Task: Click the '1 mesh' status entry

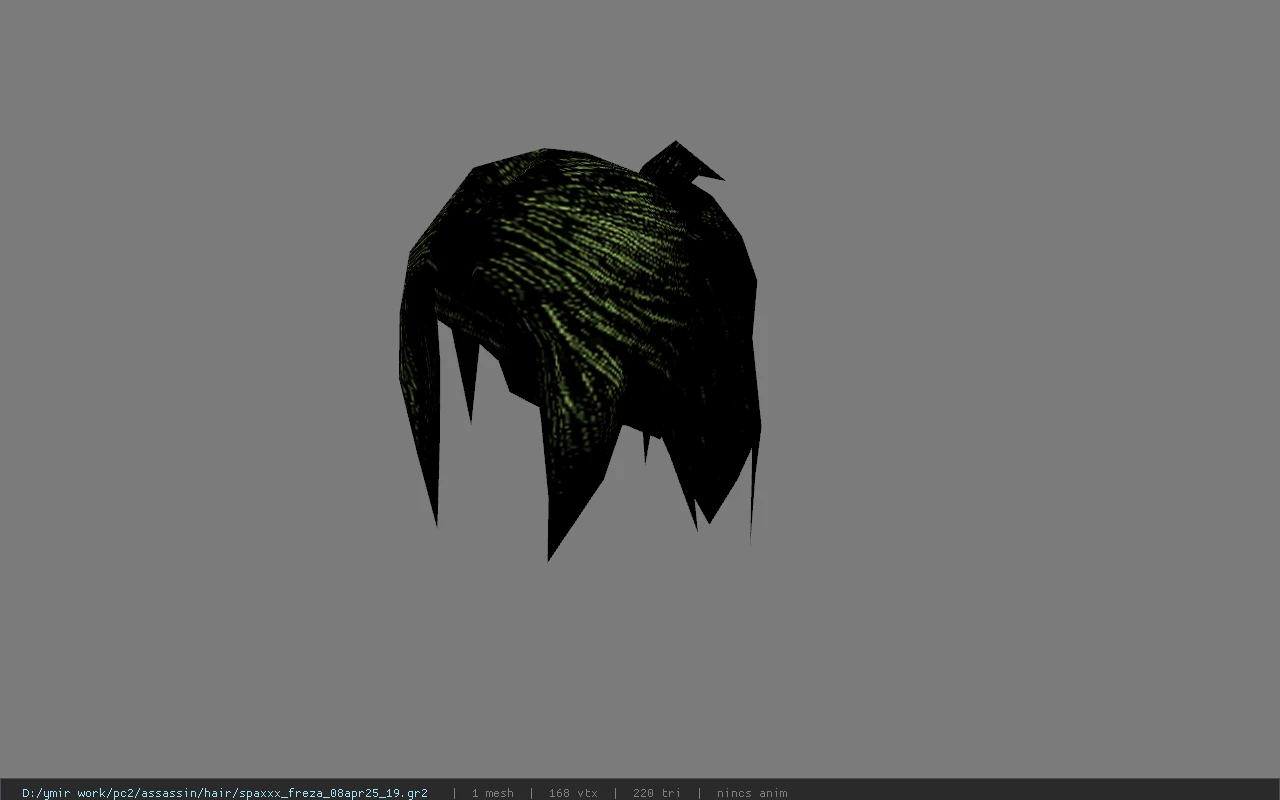Action: (x=492, y=793)
